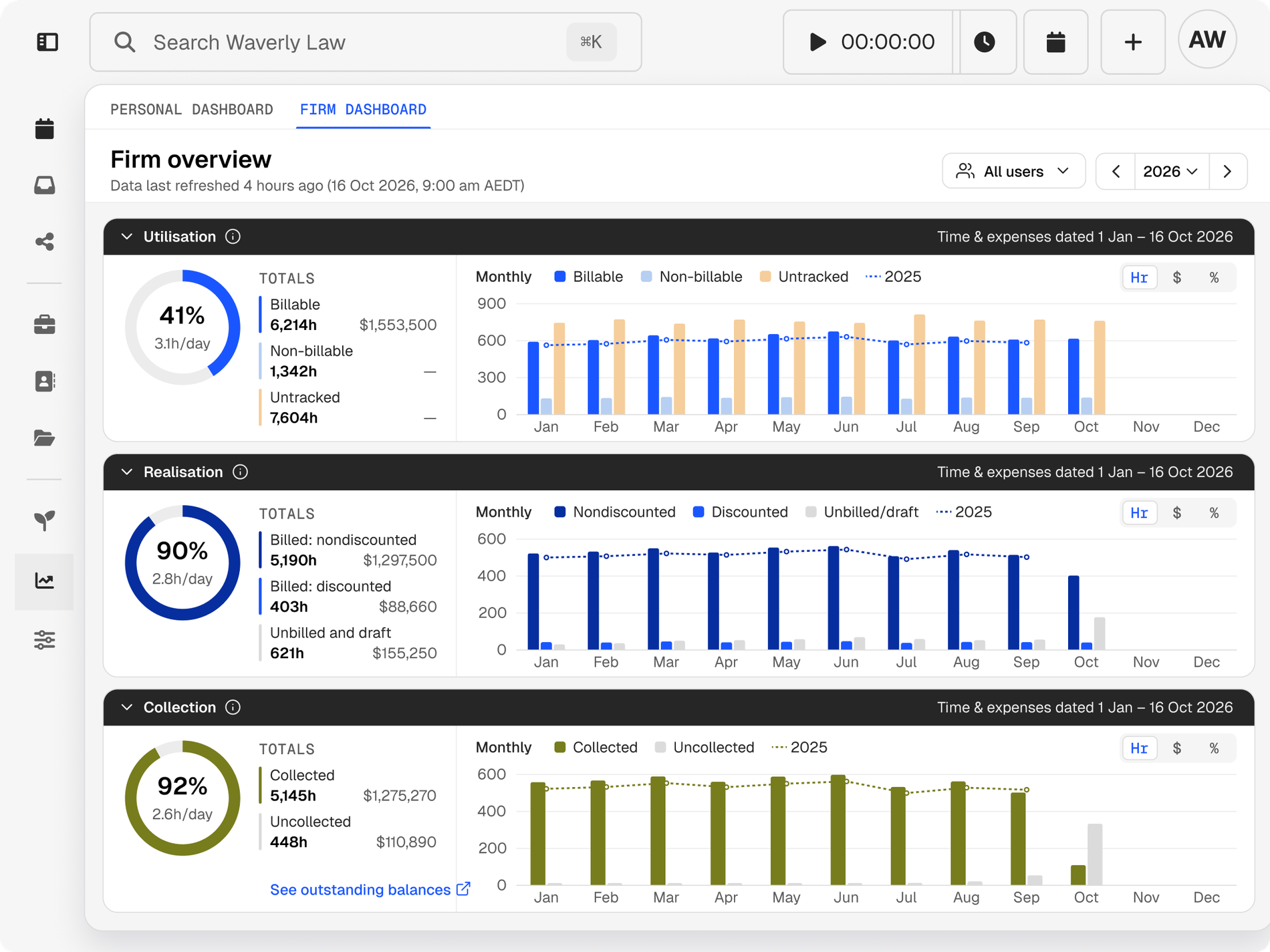Screen dimensions: 1270x952
Task: Go to previous year arrow
Action: tap(1116, 171)
